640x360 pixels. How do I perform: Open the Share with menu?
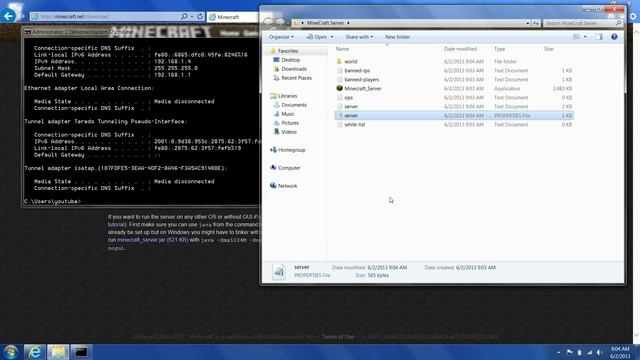click(x=359, y=37)
